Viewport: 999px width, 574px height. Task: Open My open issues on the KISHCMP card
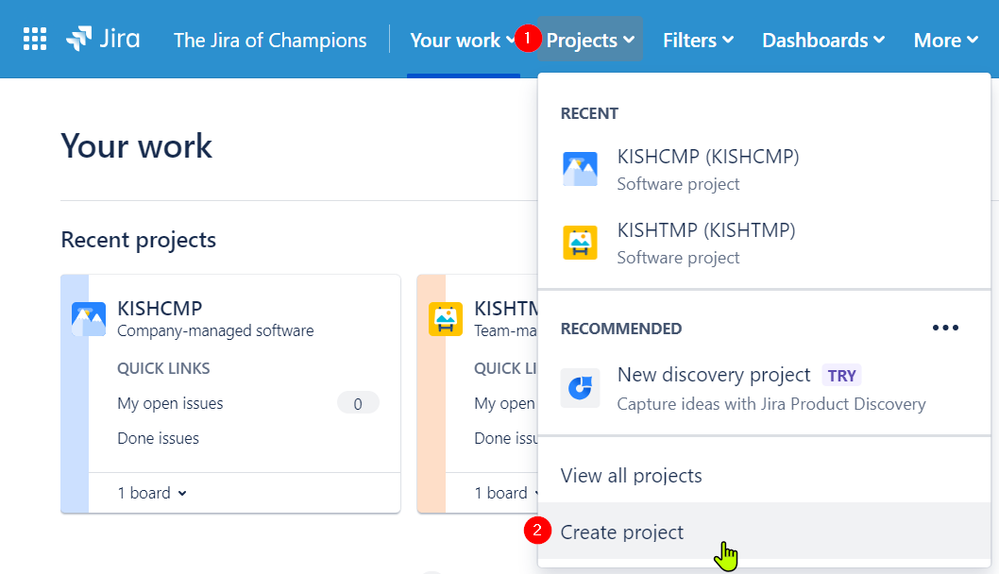pyautogui.click(x=170, y=403)
